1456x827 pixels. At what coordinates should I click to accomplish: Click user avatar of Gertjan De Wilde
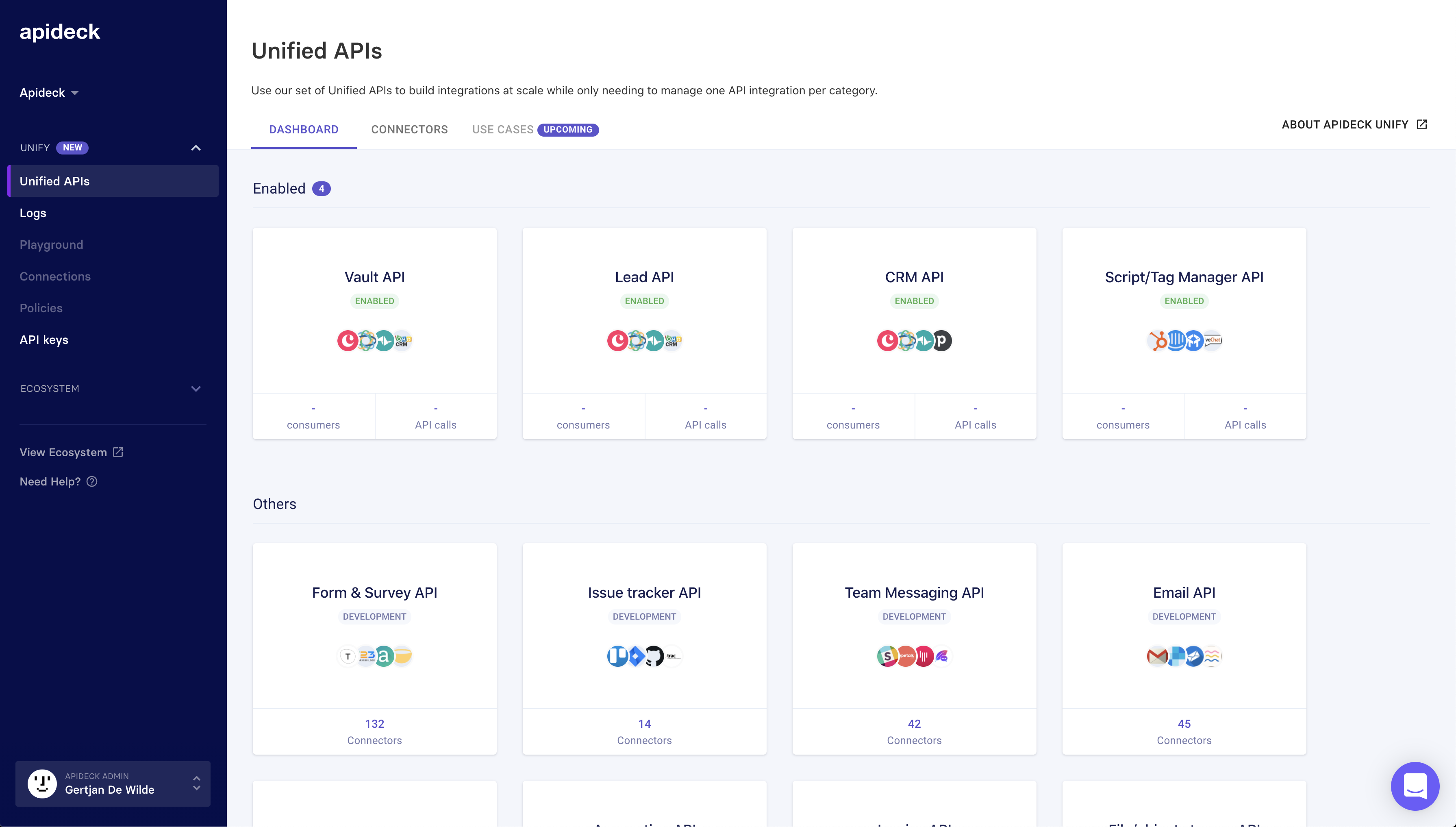(x=42, y=784)
